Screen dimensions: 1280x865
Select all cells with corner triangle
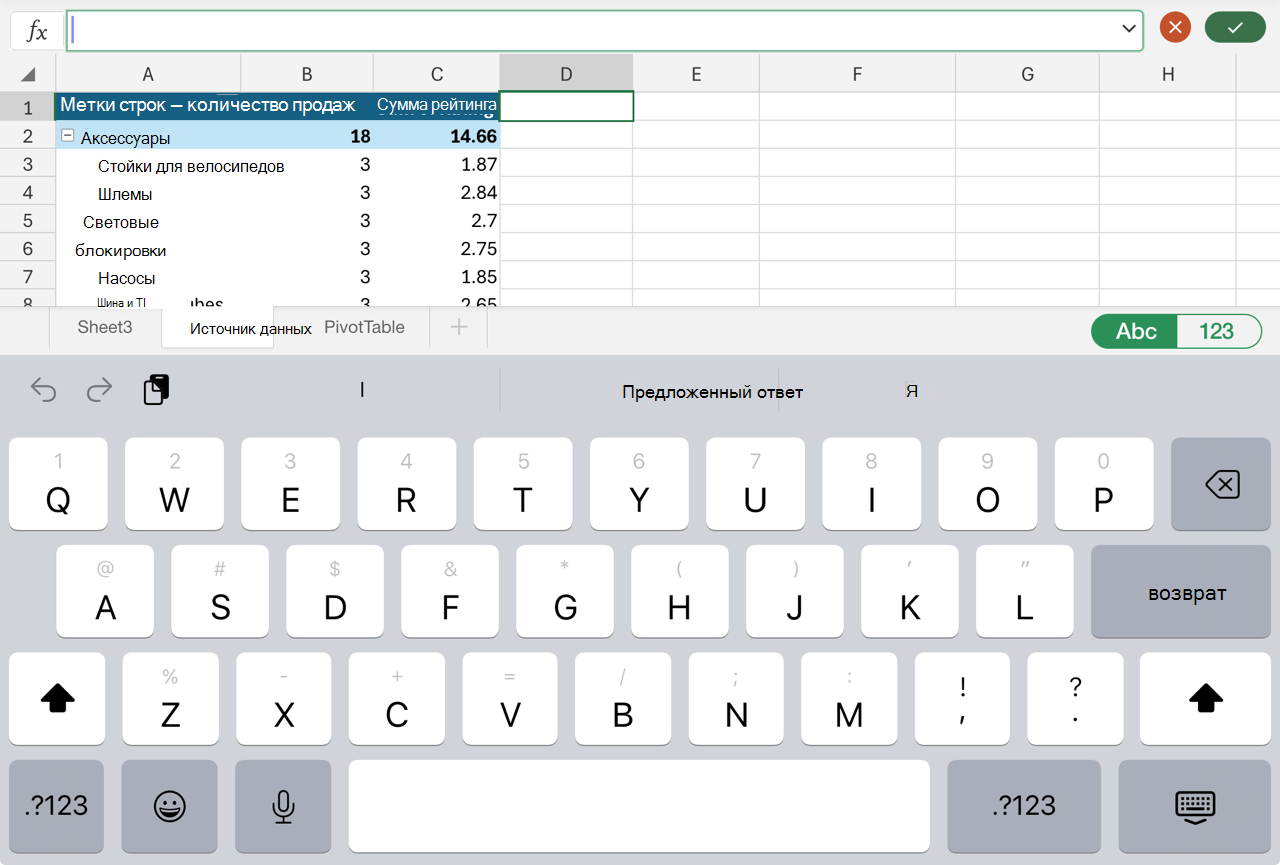[x=28, y=74]
